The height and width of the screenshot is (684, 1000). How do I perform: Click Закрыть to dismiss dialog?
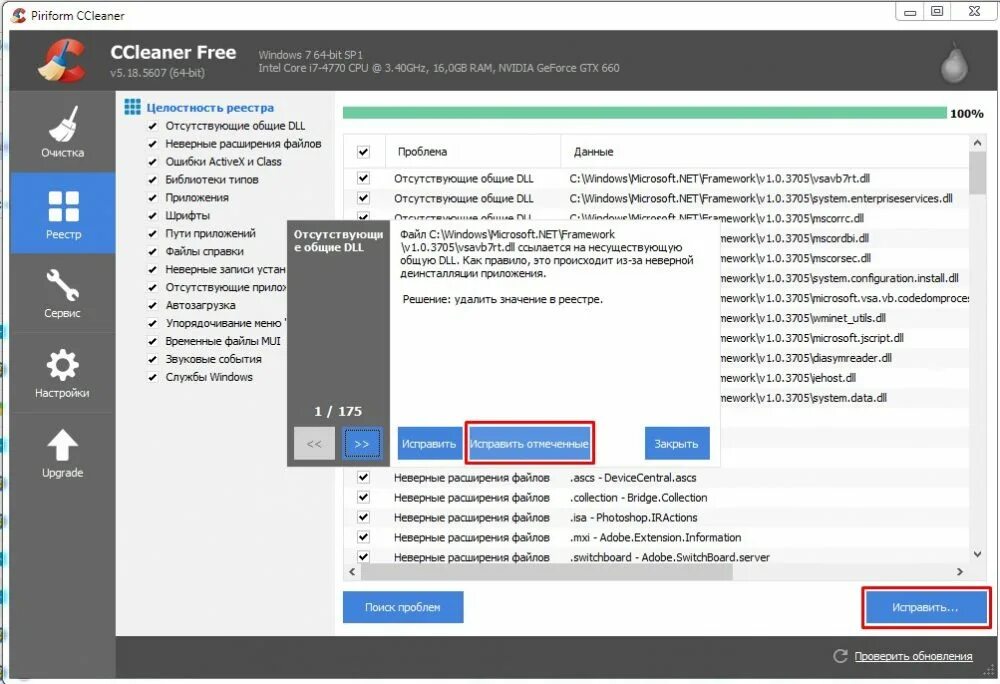(677, 444)
